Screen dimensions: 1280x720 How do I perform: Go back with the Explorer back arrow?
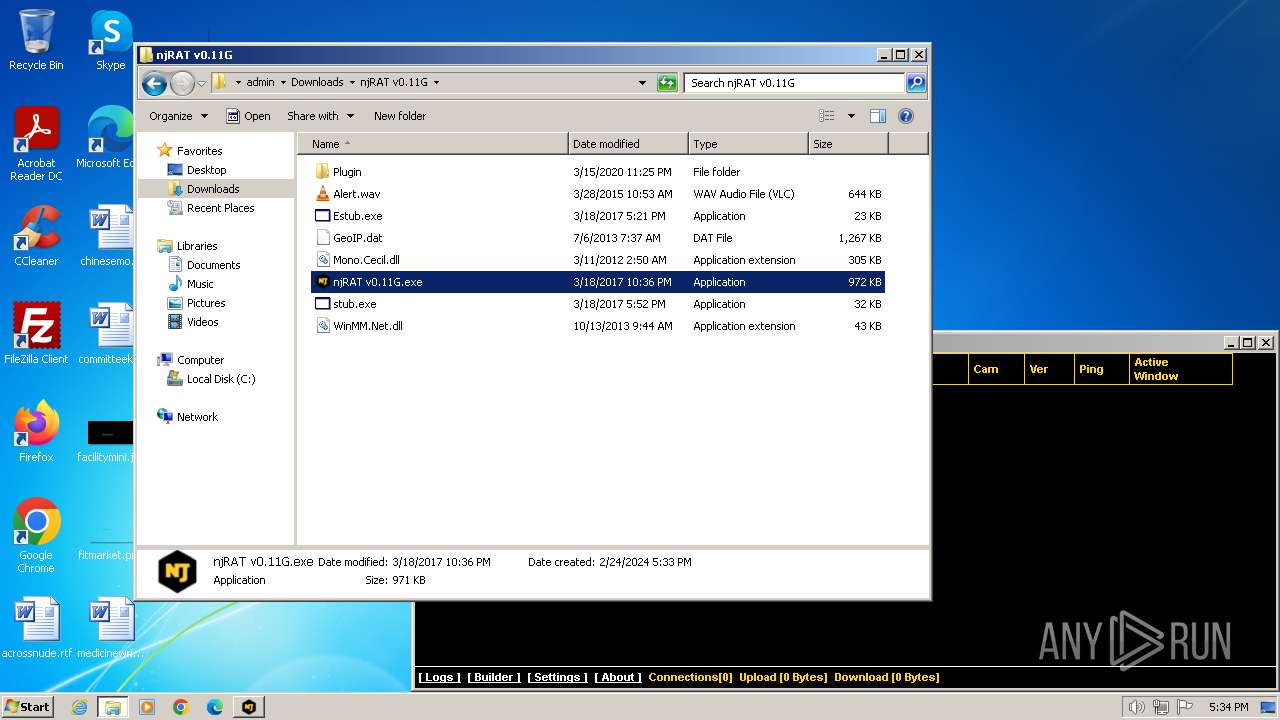point(154,83)
